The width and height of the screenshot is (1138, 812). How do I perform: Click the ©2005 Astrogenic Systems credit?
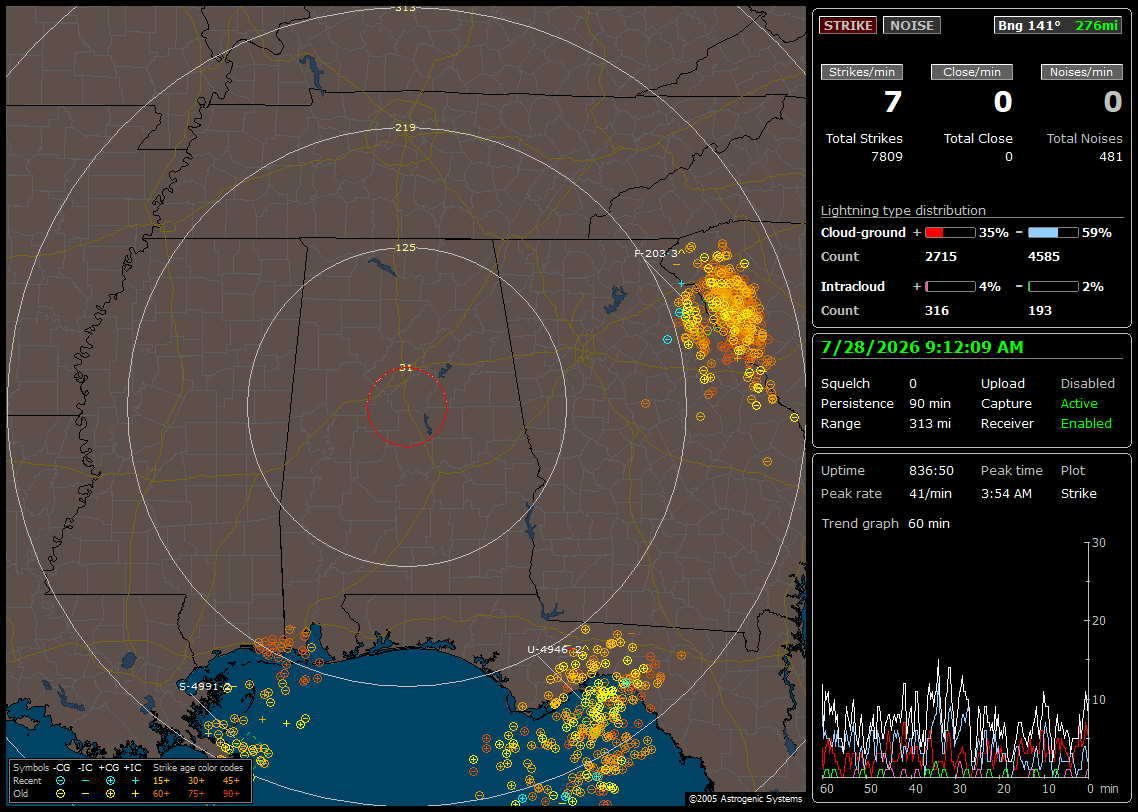point(745,799)
